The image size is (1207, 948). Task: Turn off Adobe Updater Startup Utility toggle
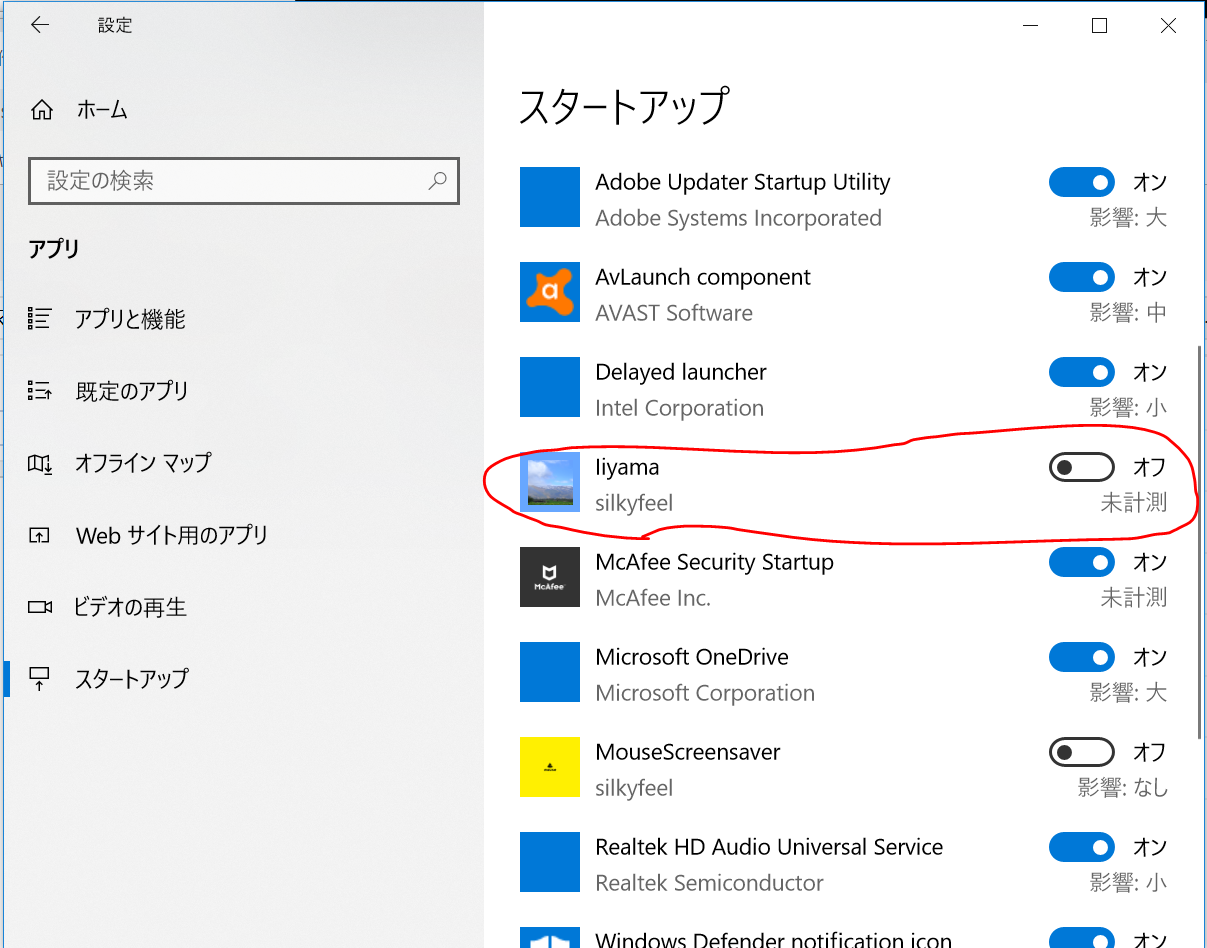[1081, 182]
